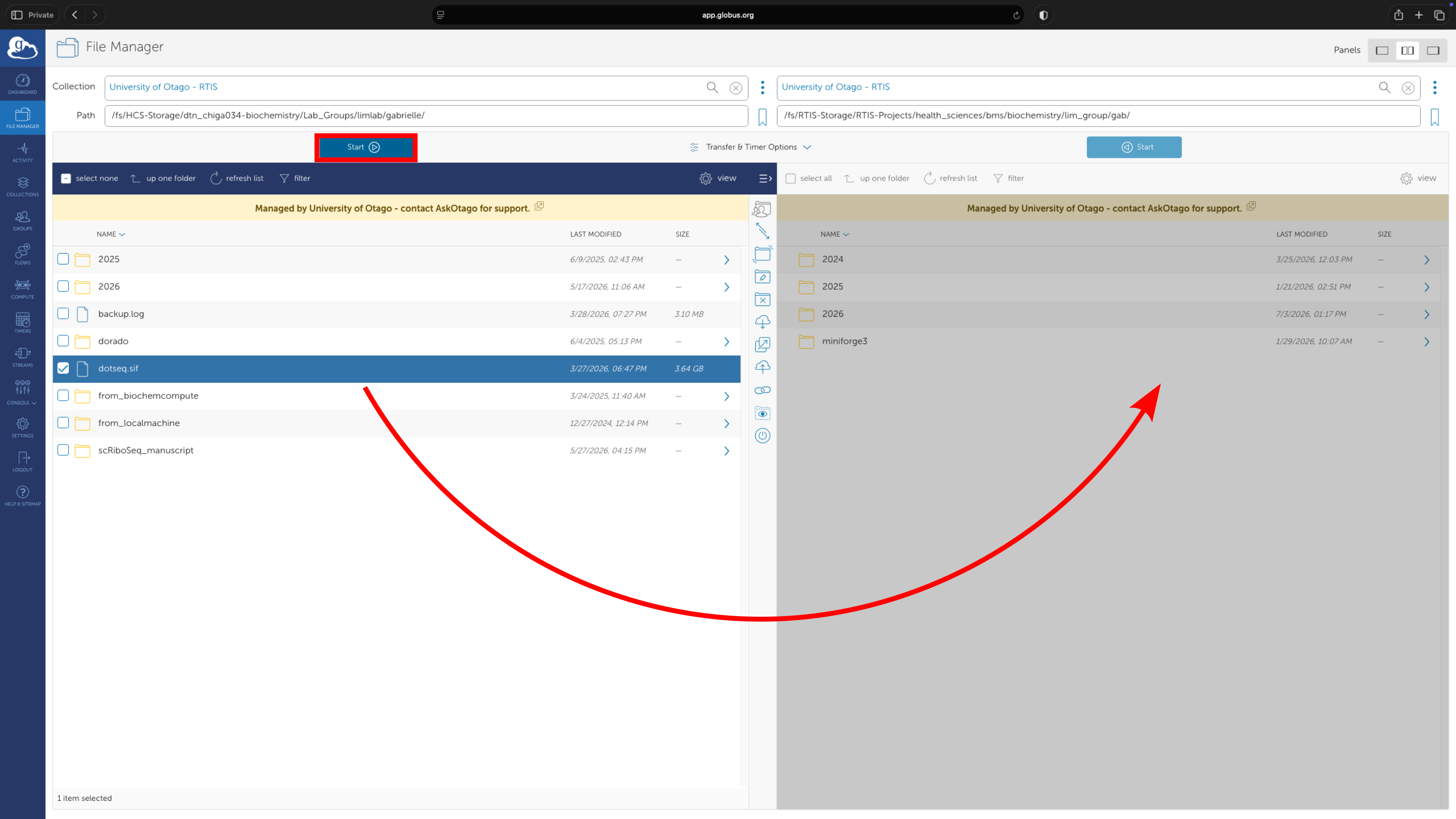Screen dimensions: 1456x819
Task: Click the Upload cloud icon
Action: [x=762, y=367]
